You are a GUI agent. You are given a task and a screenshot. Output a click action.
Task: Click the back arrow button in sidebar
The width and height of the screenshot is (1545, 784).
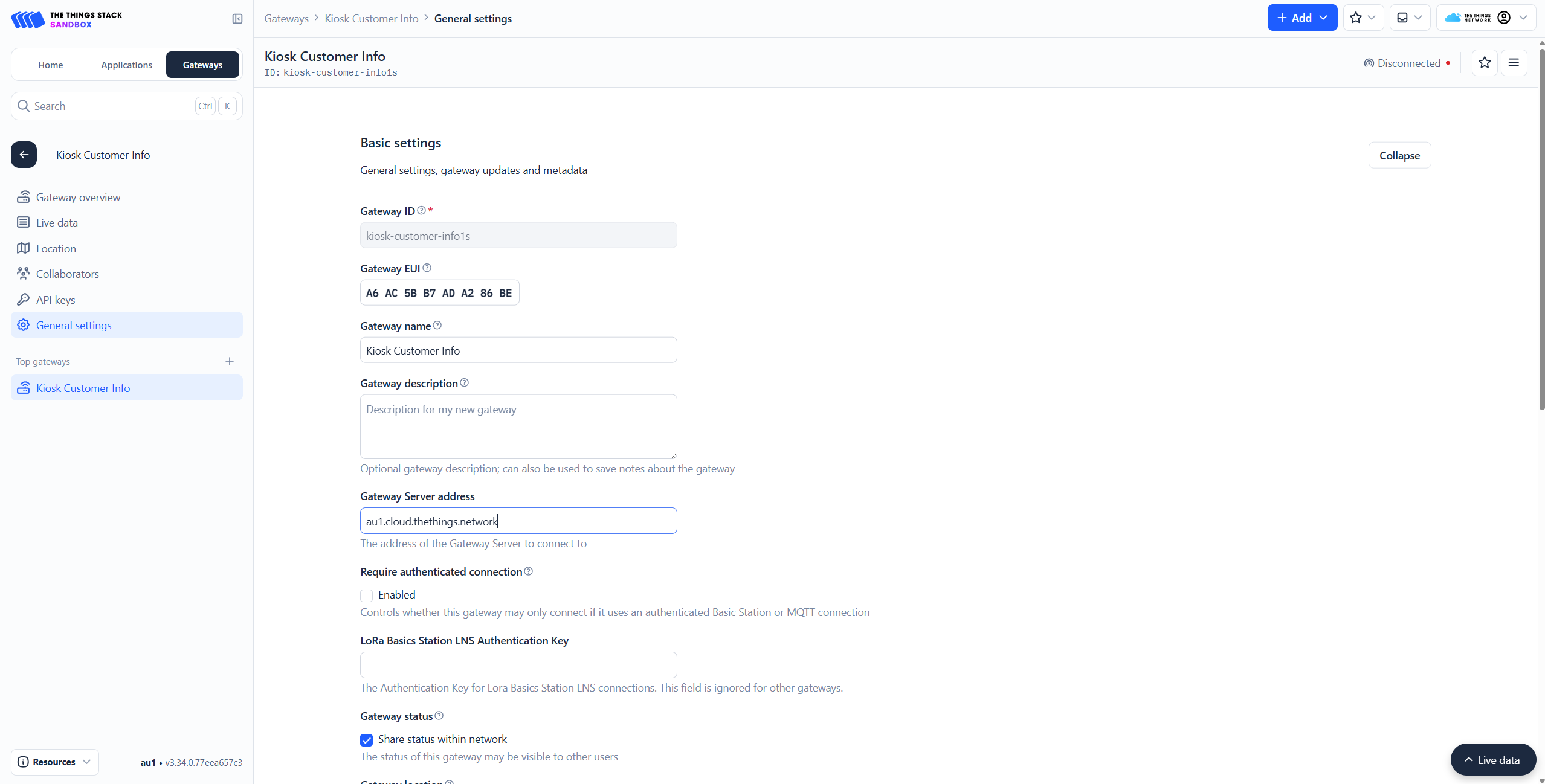click(x=24, y=155)
